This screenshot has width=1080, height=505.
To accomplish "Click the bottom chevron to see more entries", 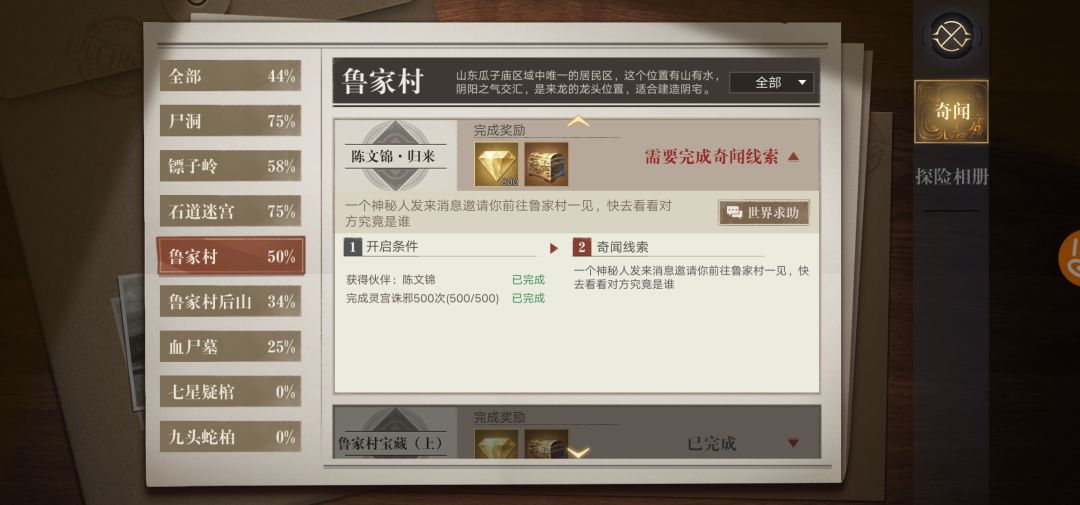I will pos(578,453).
